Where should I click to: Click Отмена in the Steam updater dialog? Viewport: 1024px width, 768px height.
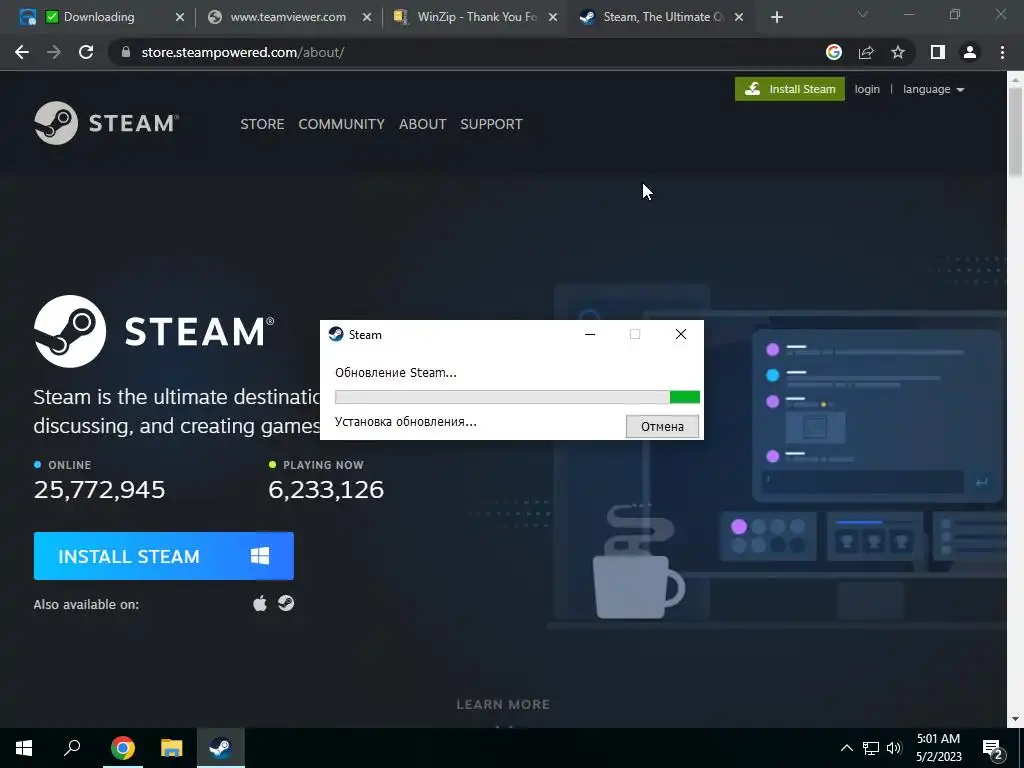click(x=662, y=426)
